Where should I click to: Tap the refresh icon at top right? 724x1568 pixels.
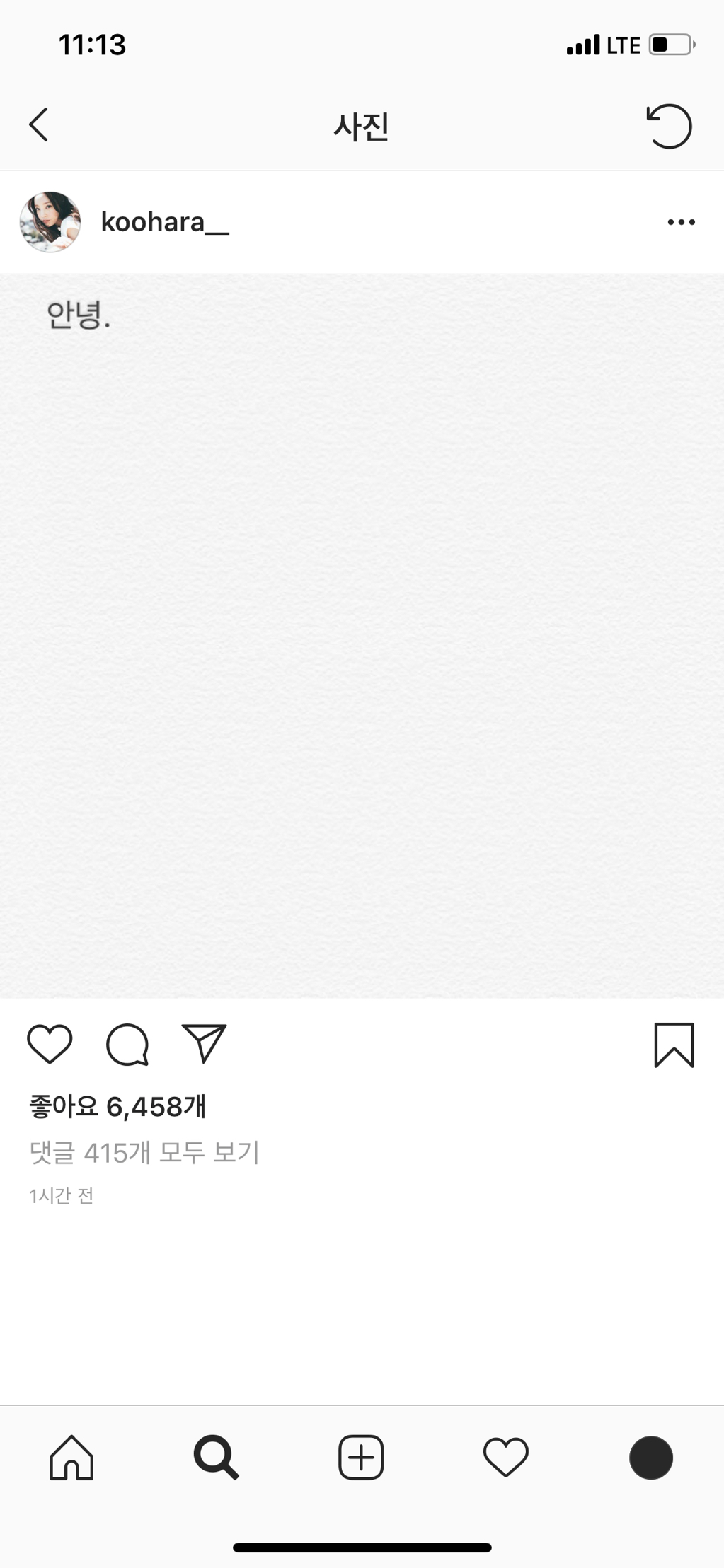click(x=669, y=127)
